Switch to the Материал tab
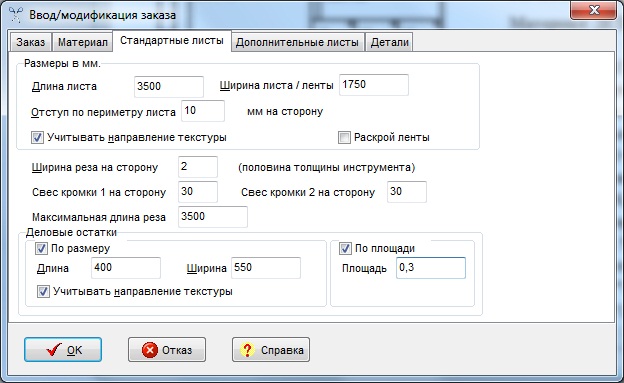 82,42
